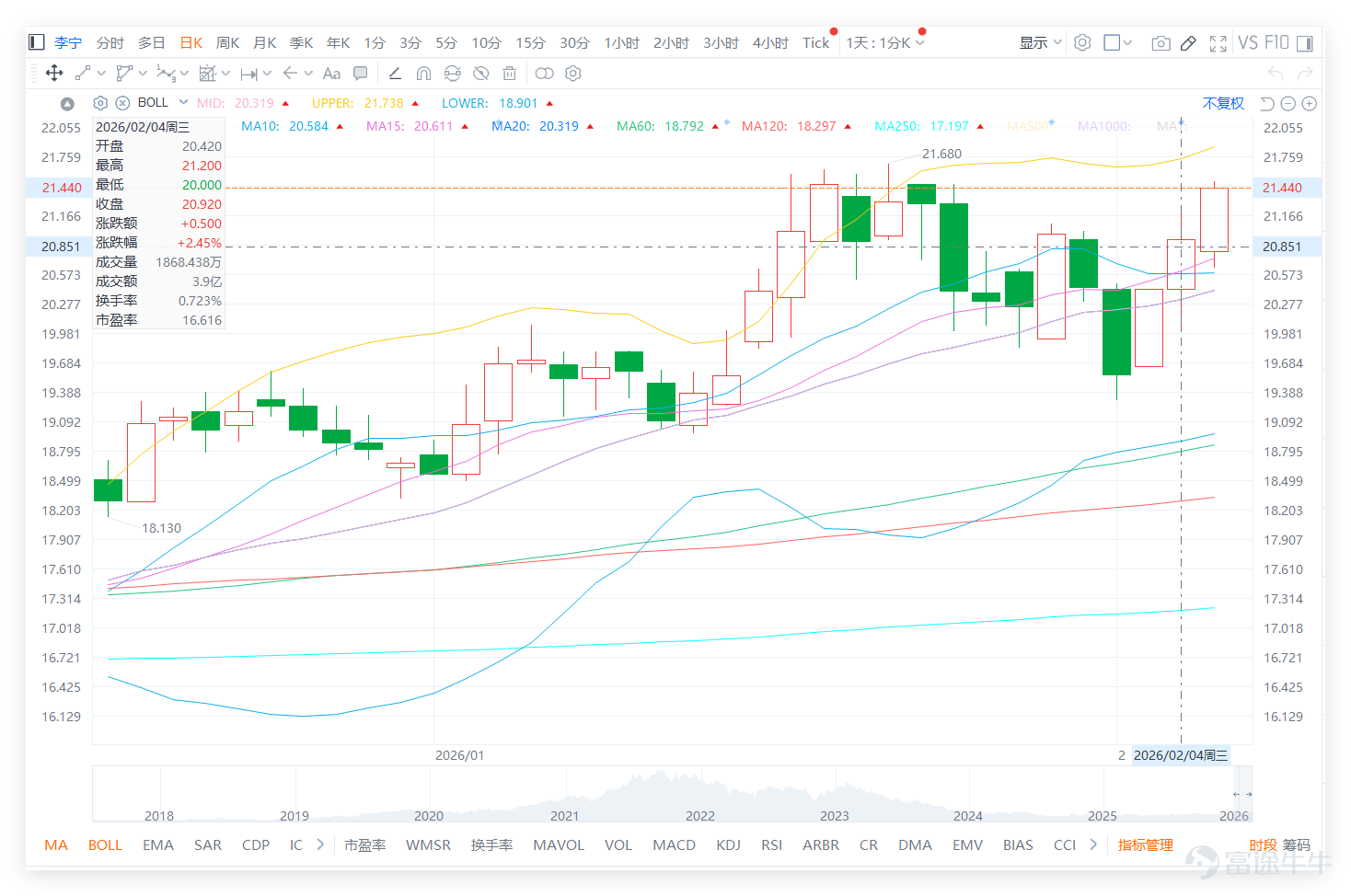Select the comment bubble annotation tool
This screenshot has width=1351, height=896.
tap(361, 74)
